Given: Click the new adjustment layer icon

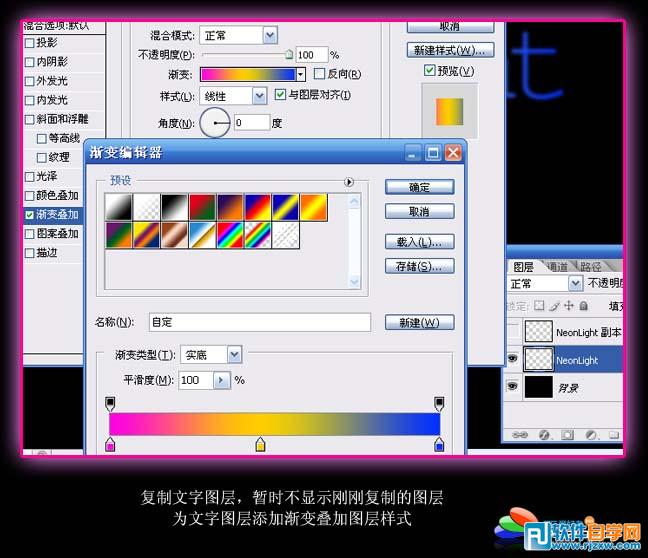Looking at the screenshot, I should pos(591,435).
